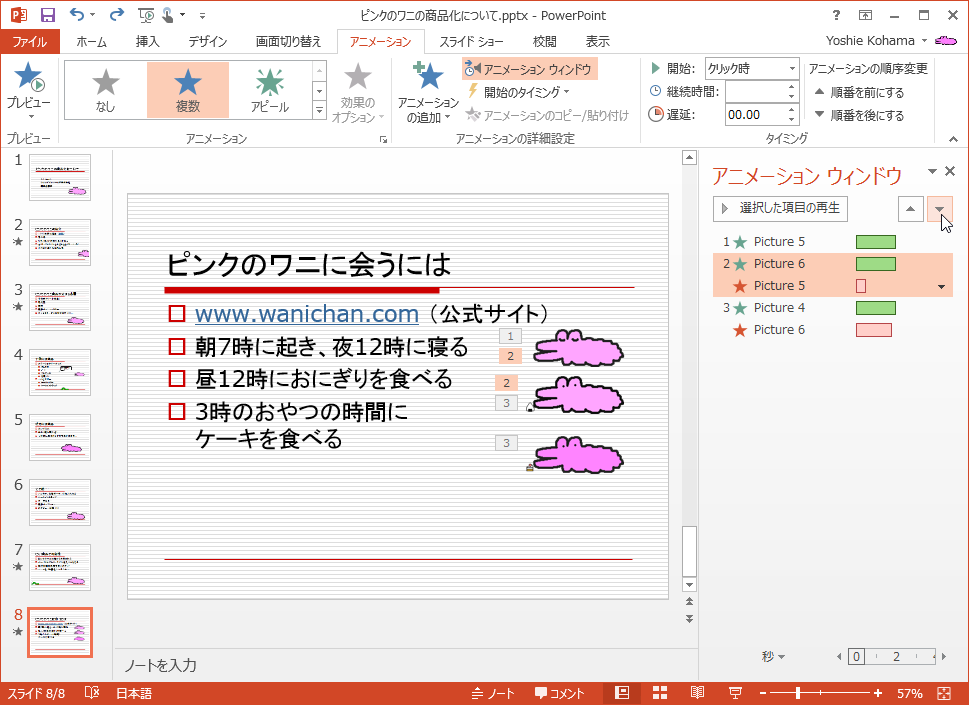Select the '複数' animation effect
Viewport: 969px width, 705px height.
[188, 90]
